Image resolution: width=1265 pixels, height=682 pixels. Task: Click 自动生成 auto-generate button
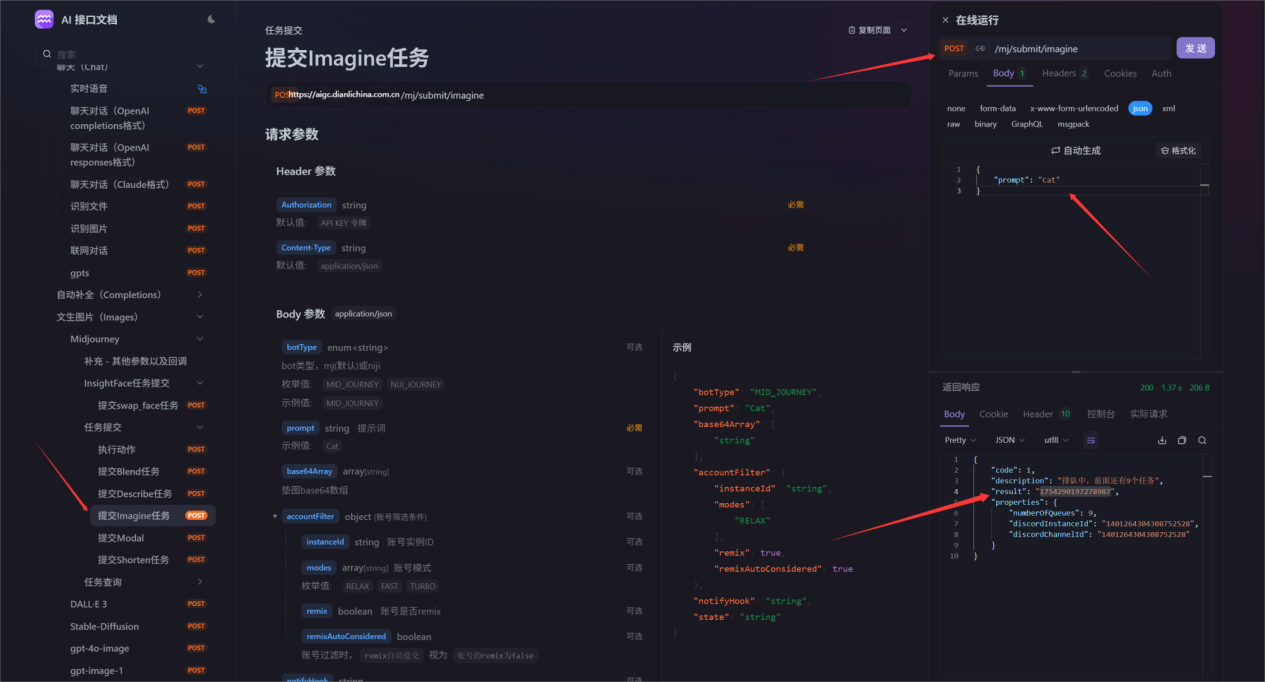coord(1075,150)
